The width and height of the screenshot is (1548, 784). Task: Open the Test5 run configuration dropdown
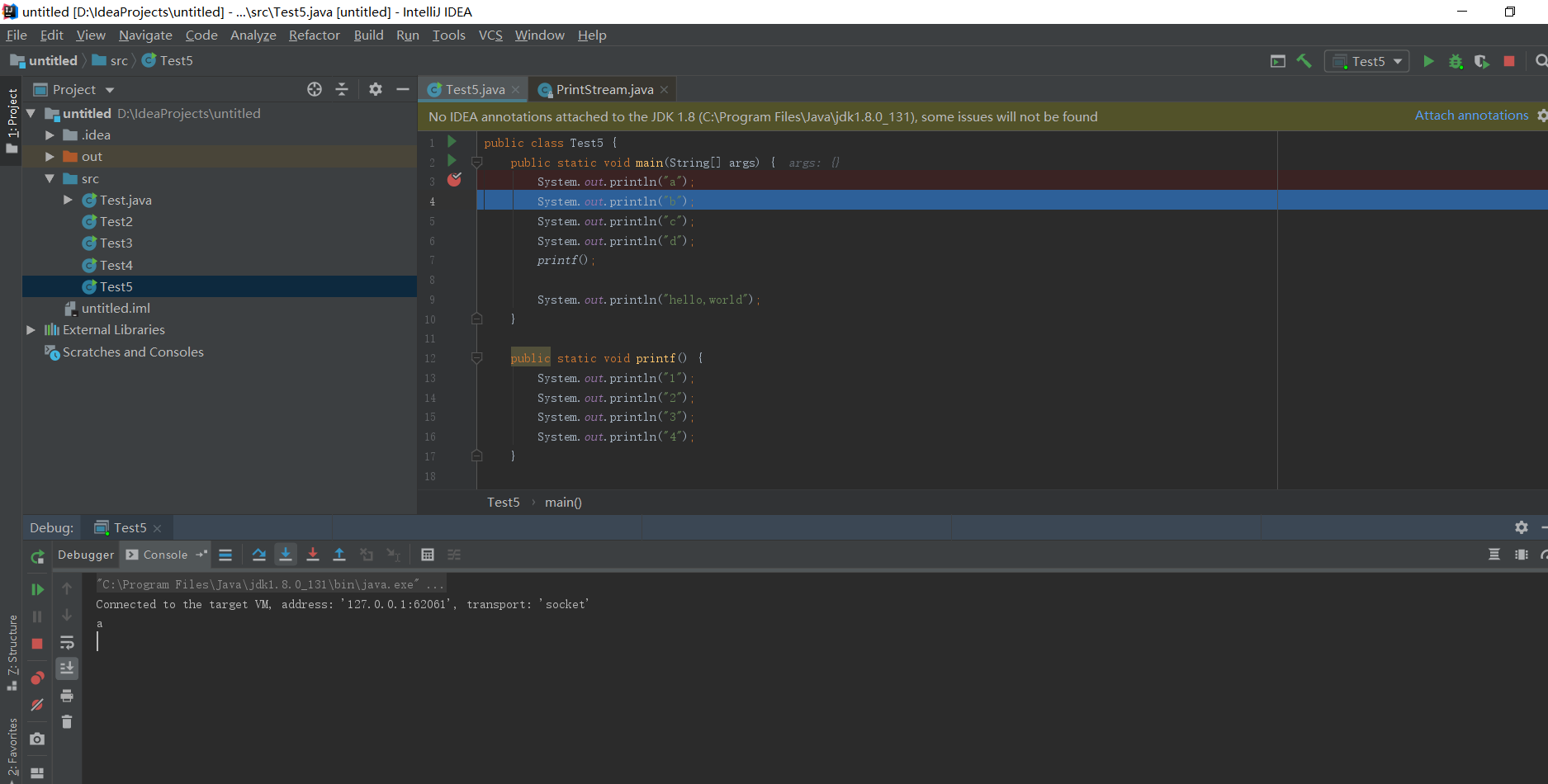[1367, 61]
